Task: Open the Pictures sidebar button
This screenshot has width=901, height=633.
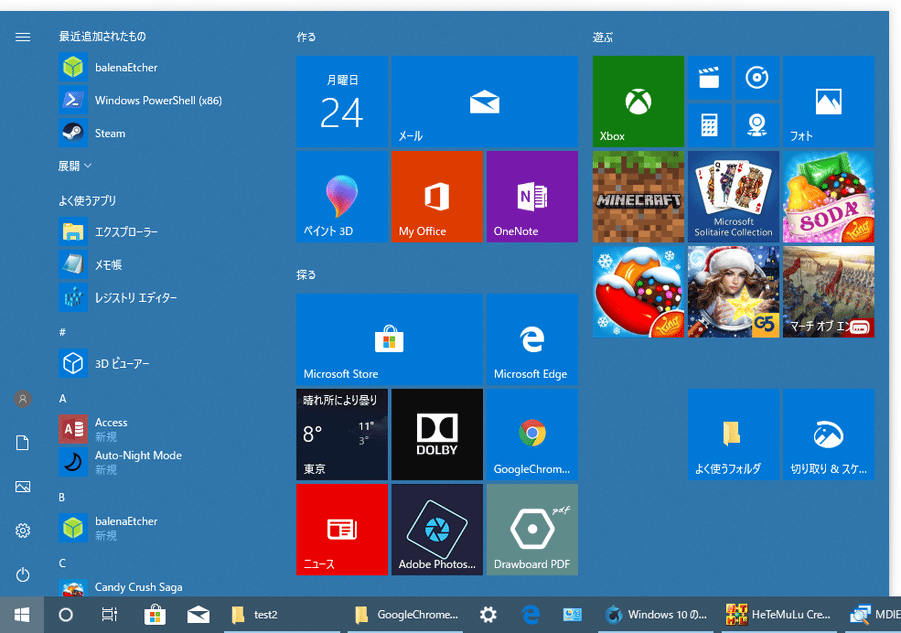Action: [23, 487]
